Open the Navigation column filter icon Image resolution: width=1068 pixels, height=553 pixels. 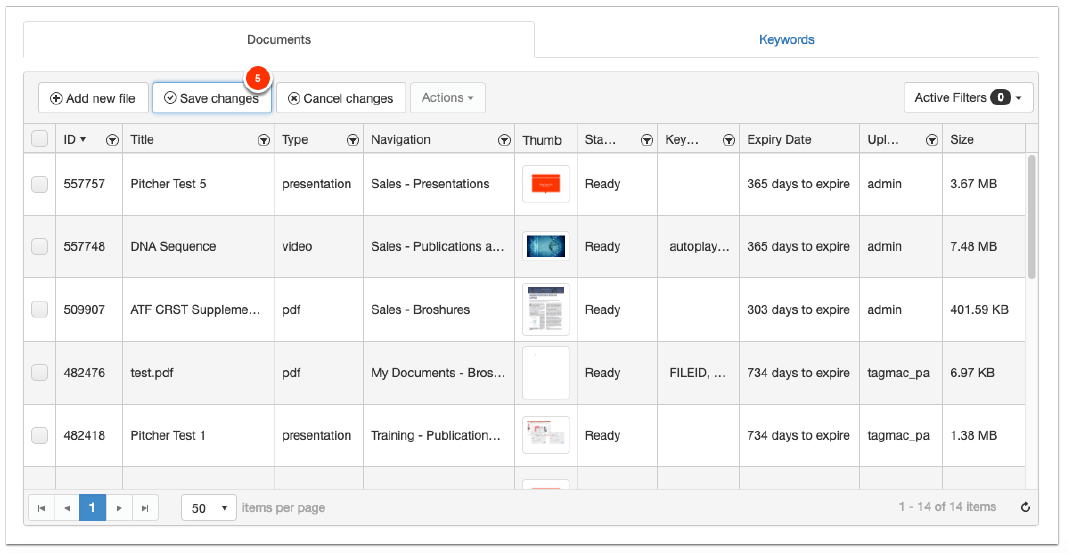505,141
